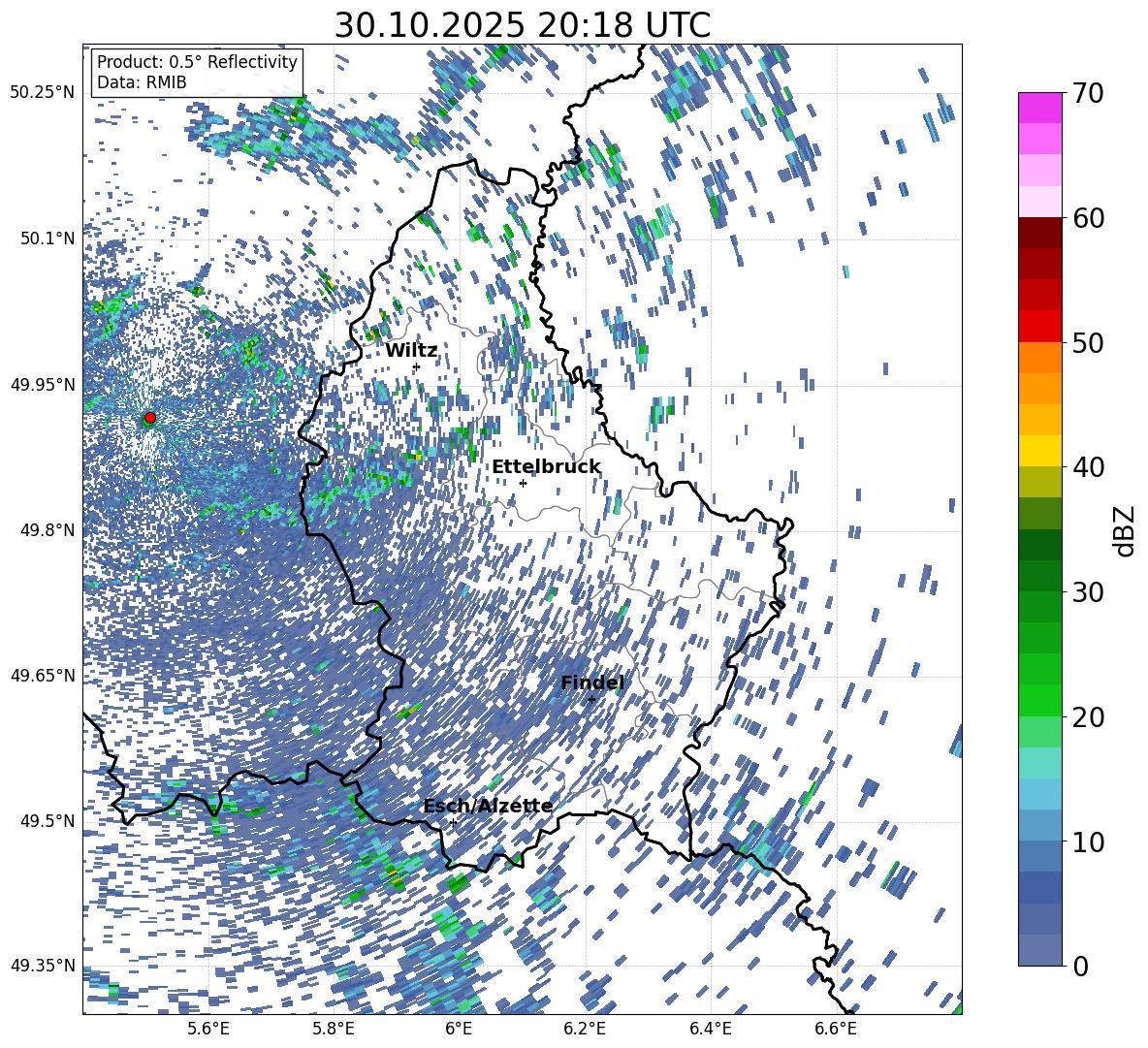Click the plot title 30.10.2025 20:18 UTC

(x=522, y=25)
